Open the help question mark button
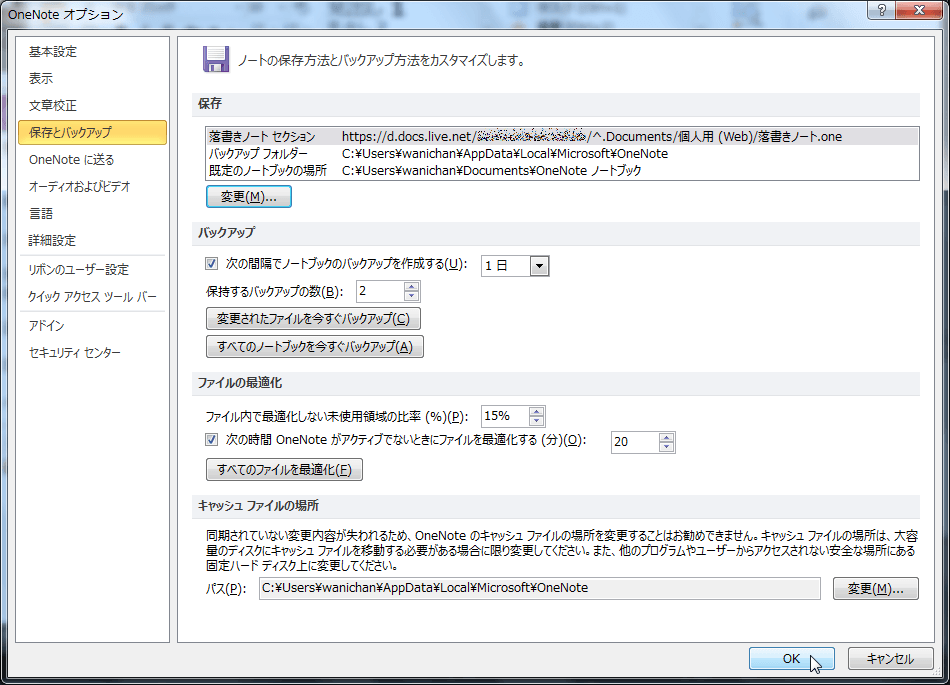950x685 pixels. coord(882,10)
